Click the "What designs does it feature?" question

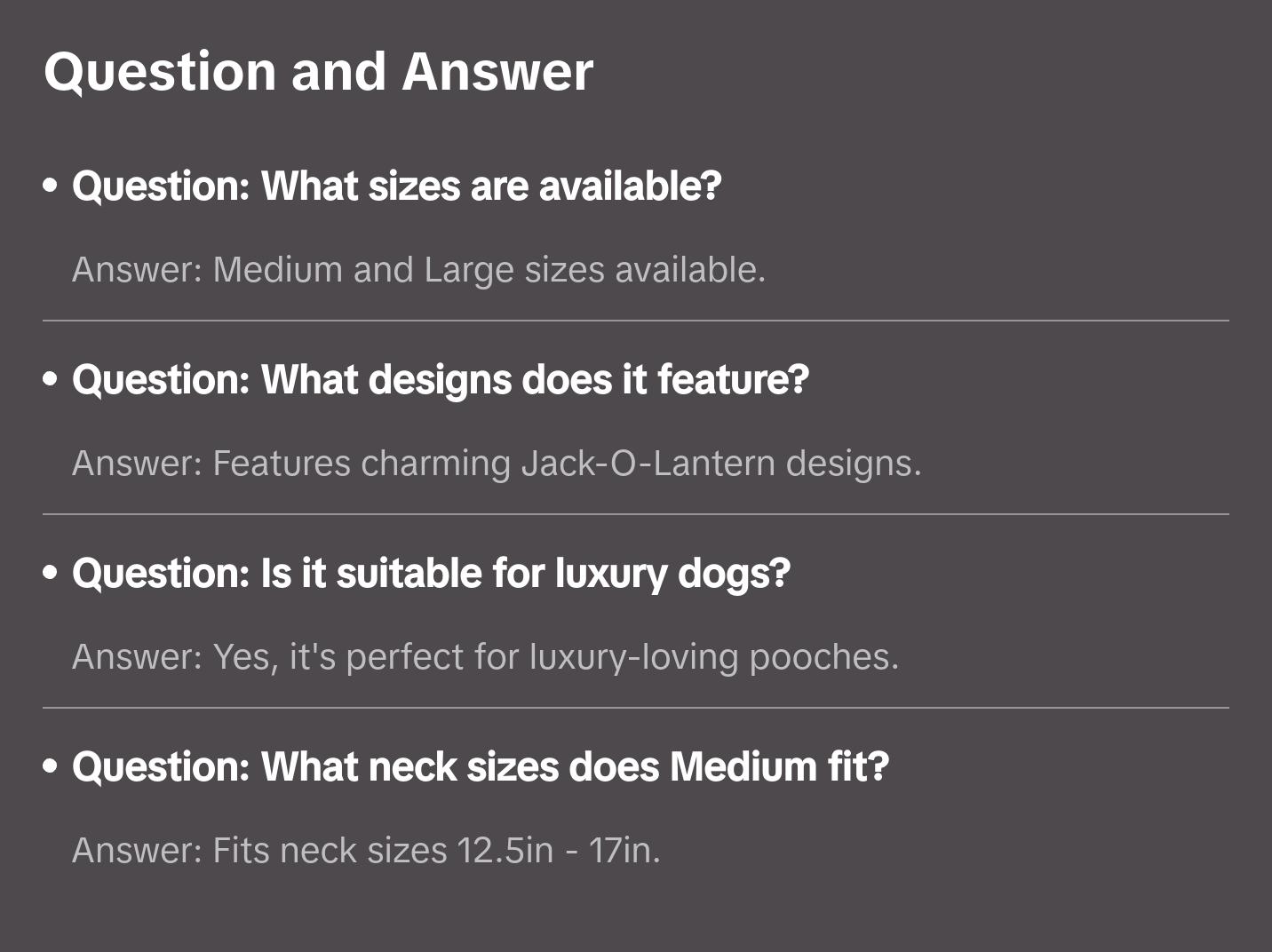tap(441, 380)
